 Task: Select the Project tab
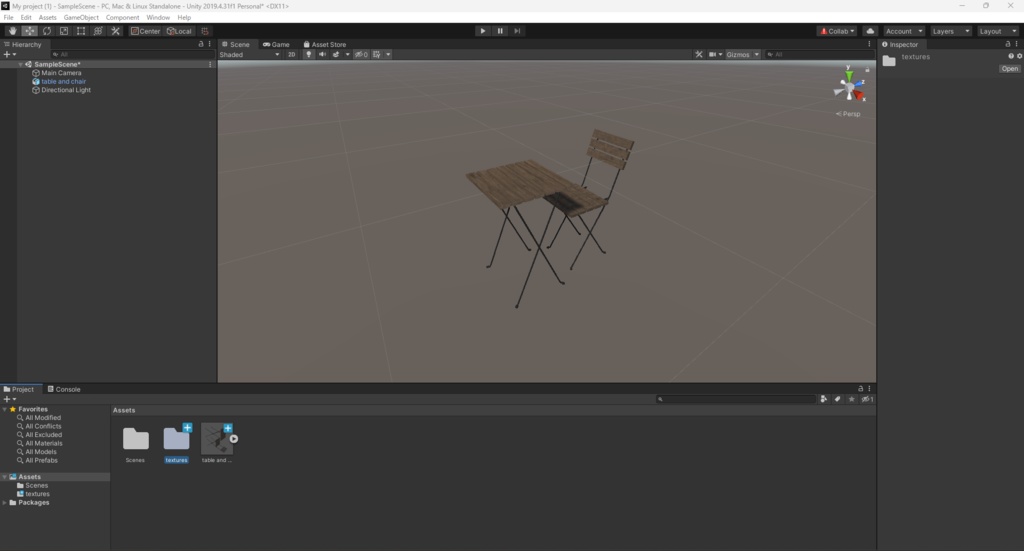coord(19,389)
